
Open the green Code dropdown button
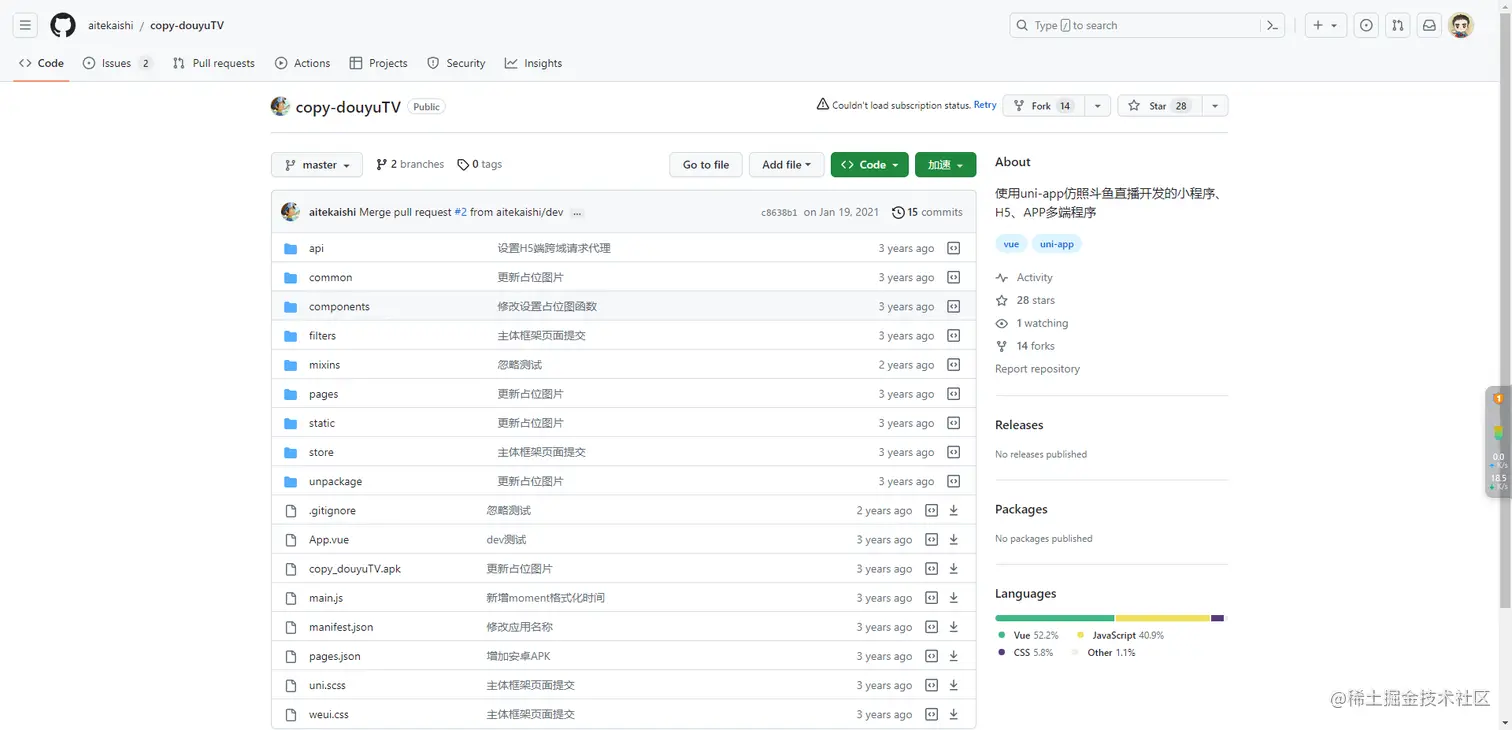869,165
